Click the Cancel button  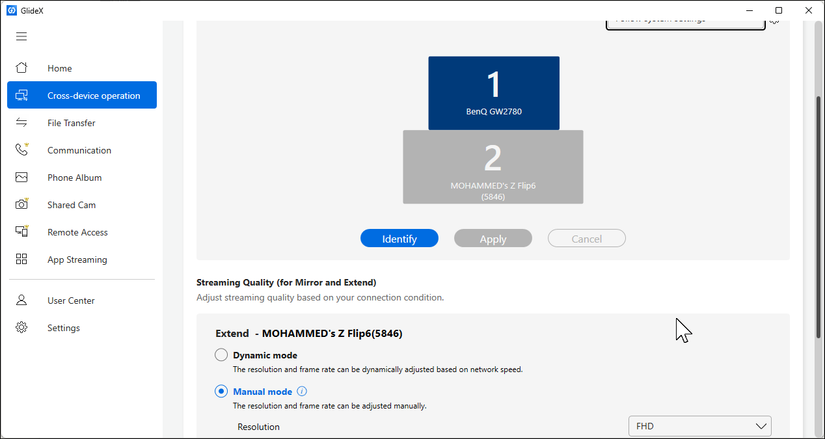pos(587,238)
